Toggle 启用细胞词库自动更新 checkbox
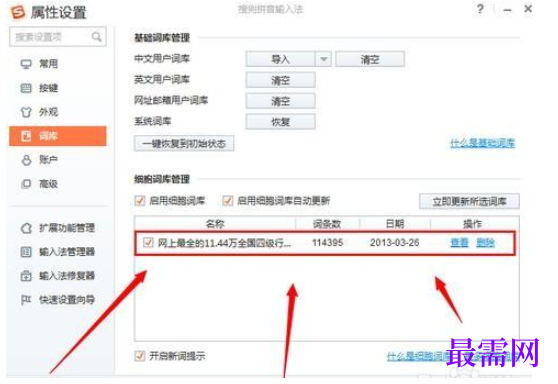 pyautogui.click(x=228, y=201)
